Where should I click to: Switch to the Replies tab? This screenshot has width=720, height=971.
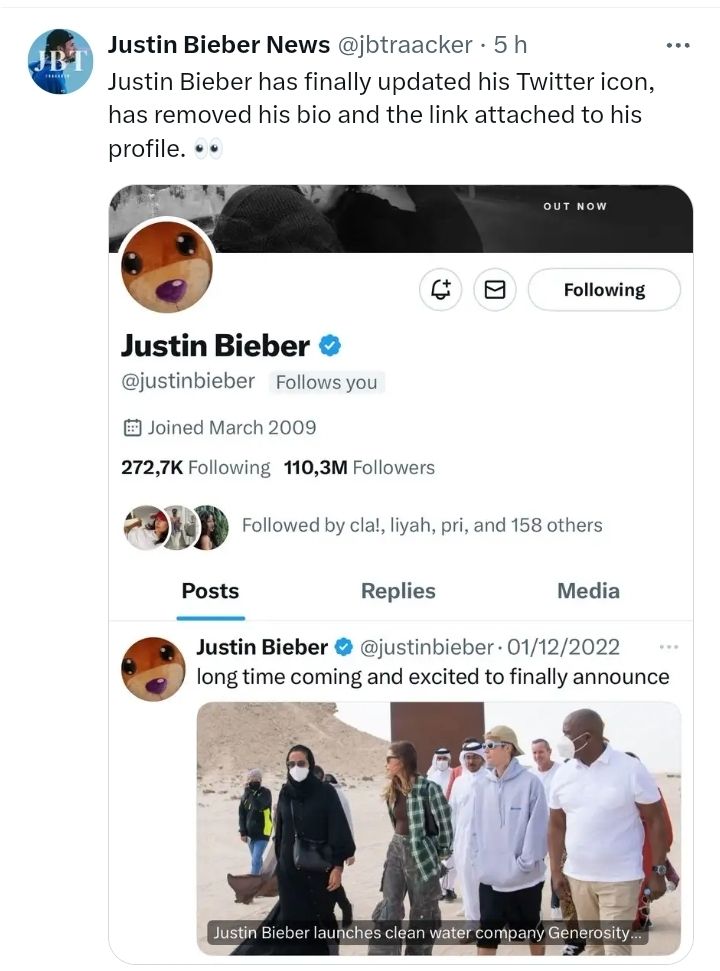[398, 591]
